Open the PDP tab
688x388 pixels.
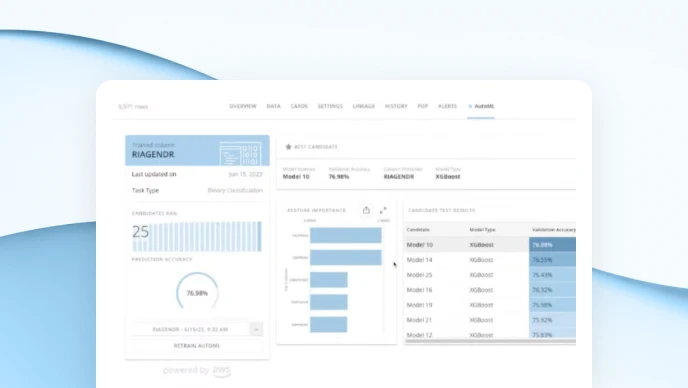point(423,106)
